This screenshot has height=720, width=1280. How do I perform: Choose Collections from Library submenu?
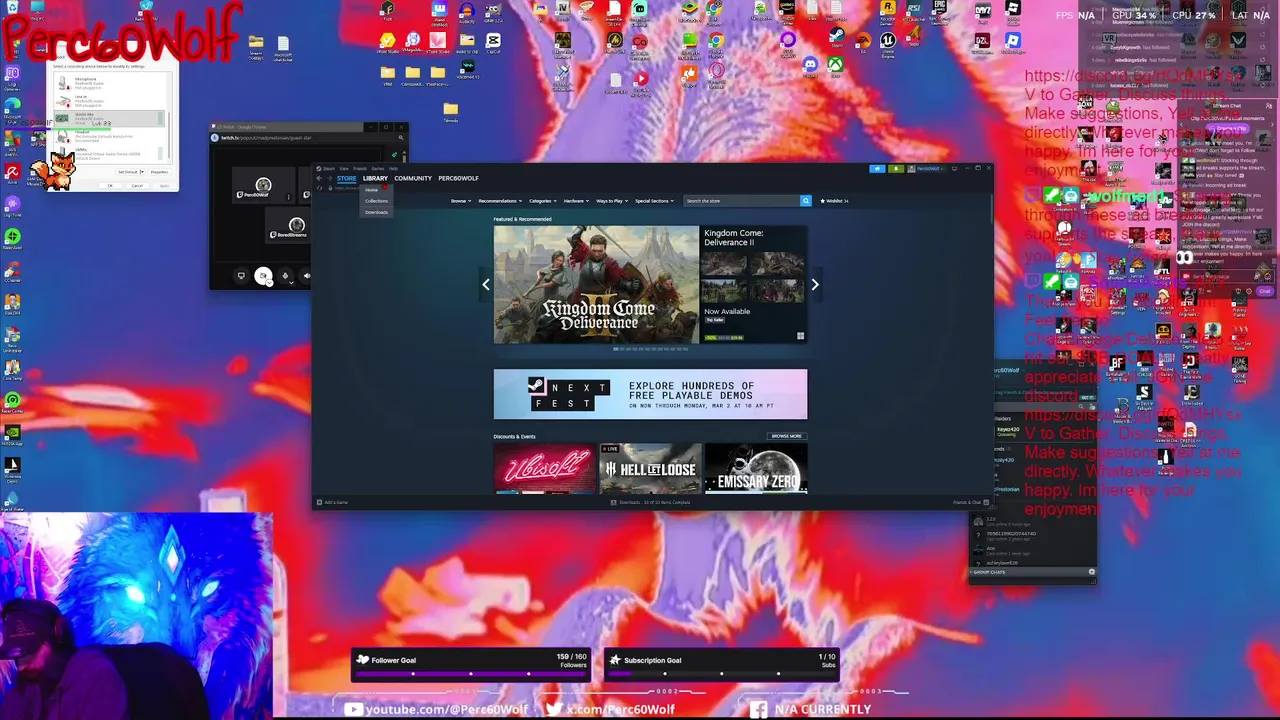pyautogui.click(x=376, y=201)
